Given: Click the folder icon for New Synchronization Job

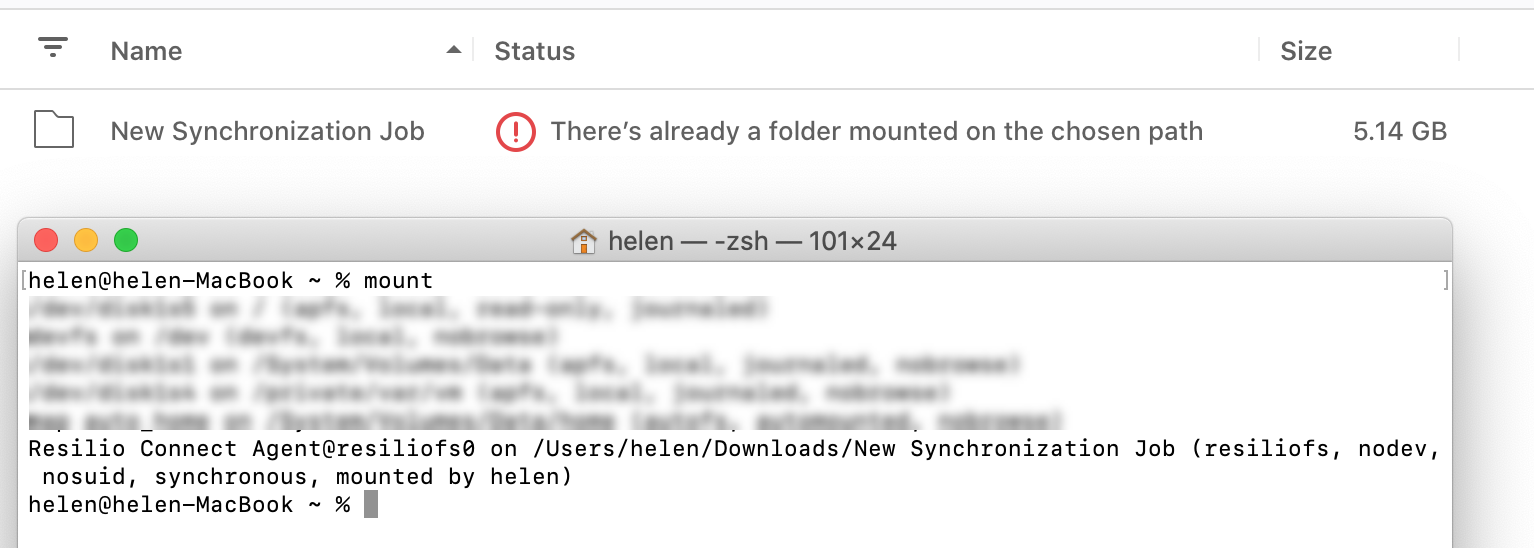Looking at the screenshot, I should 54,130.
